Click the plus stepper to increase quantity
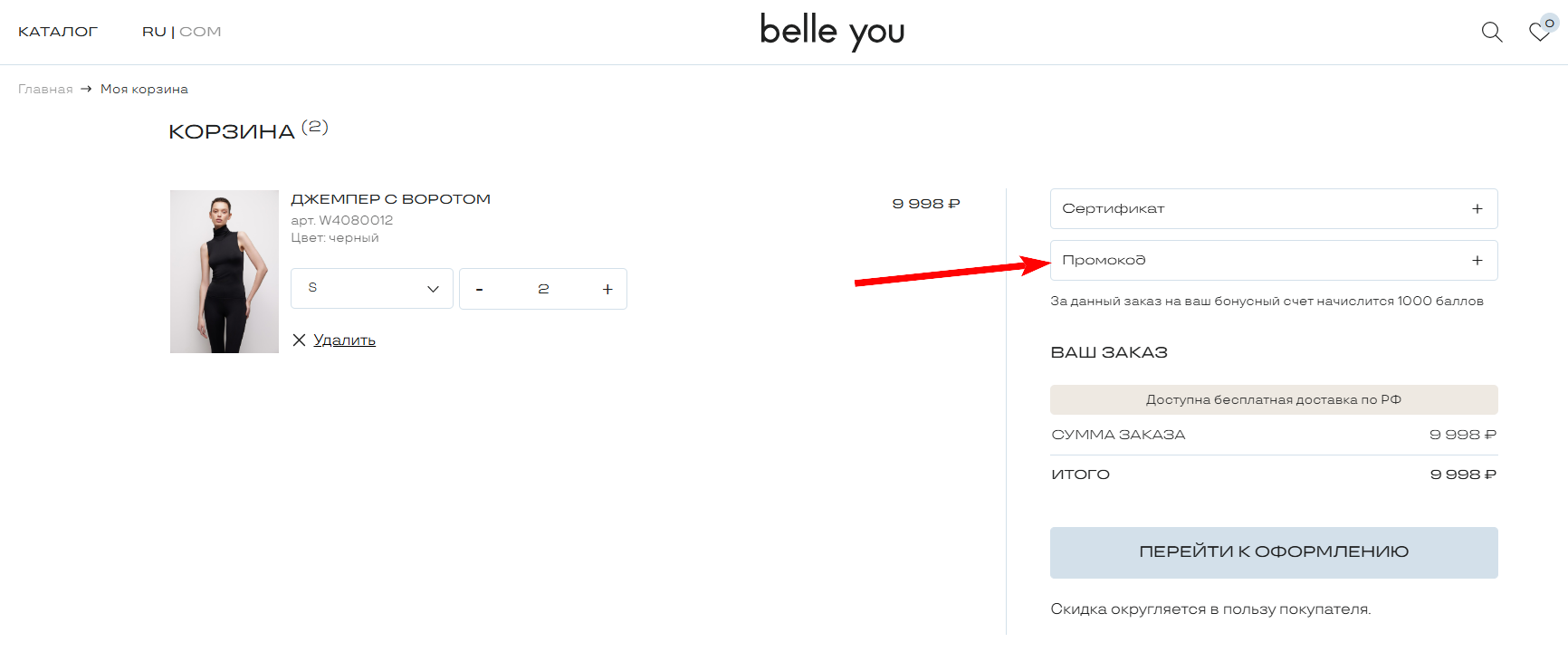Viewport: 1568px width, 671px height. pos(607,289)
